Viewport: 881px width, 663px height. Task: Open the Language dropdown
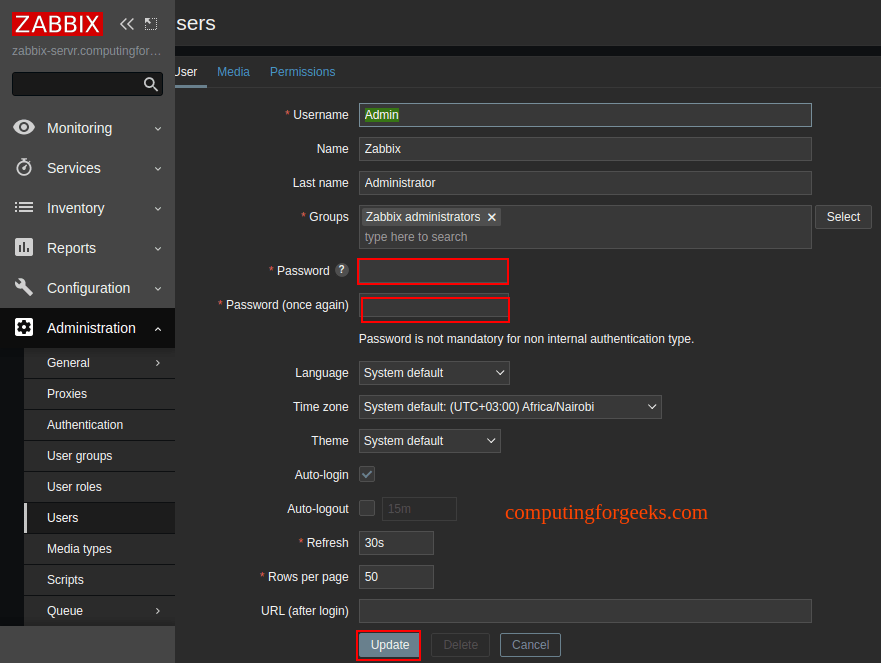434,373
